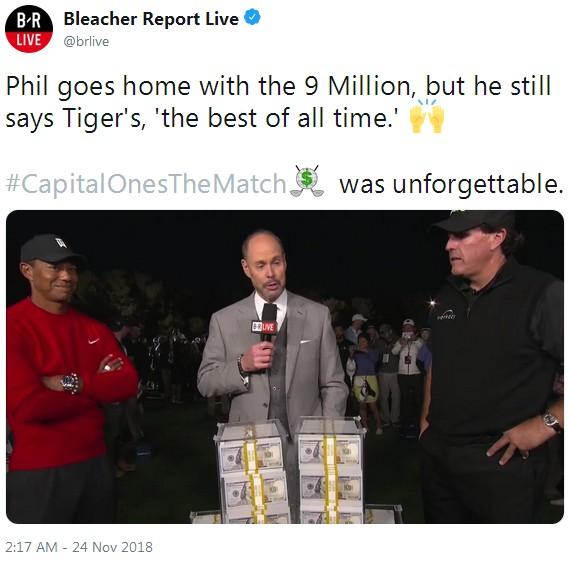Click the Nike swoosh on red sweater
This screenshot has height=564, width=570.
point(94,341)
